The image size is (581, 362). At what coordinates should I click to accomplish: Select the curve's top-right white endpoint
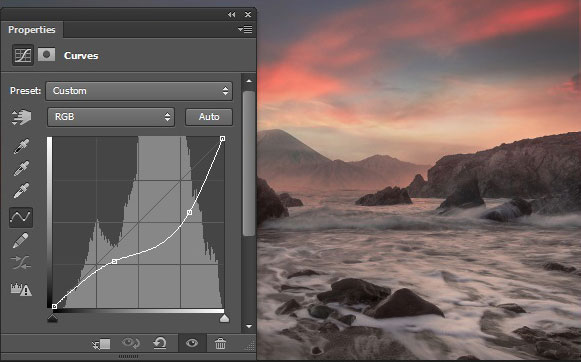click(222, 139)
